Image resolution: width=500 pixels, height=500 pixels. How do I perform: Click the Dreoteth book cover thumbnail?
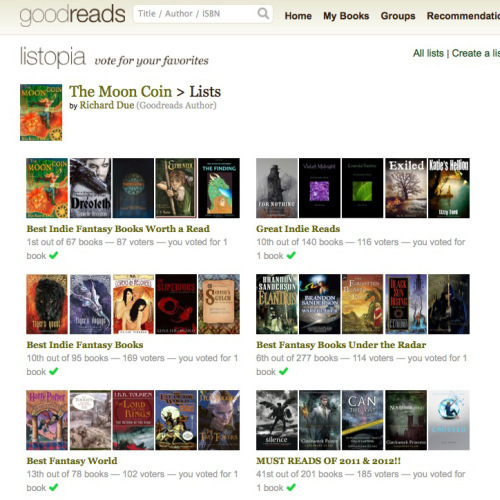[x=90, y=188]
